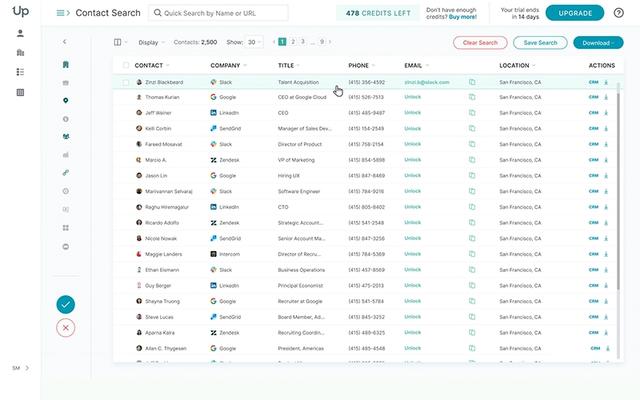This screenshot has height=400, width=640.
Task: Click the Up logo
Action: (x=20, y=11)
